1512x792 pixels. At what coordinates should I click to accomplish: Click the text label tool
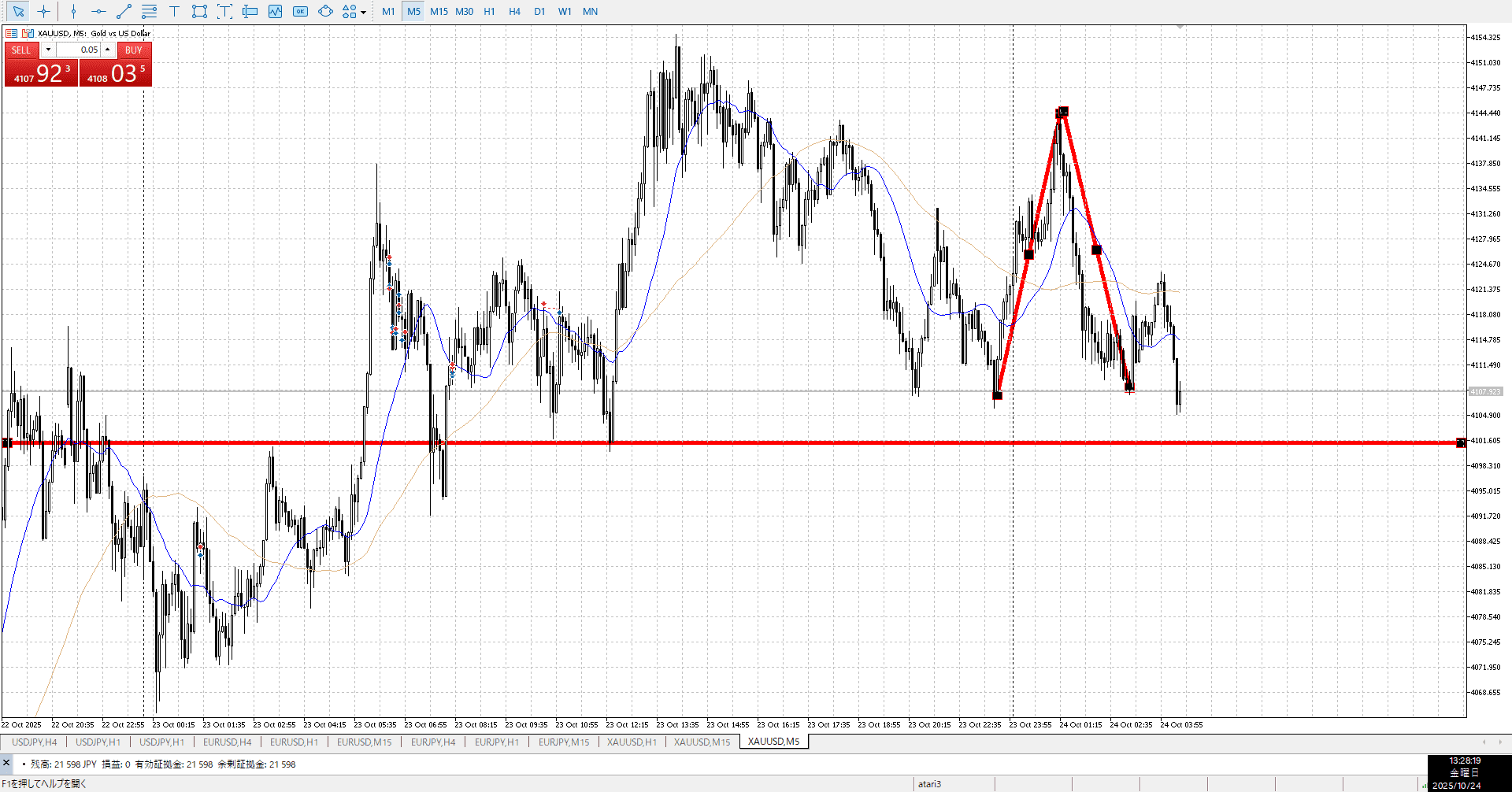[x=224, y=12]
